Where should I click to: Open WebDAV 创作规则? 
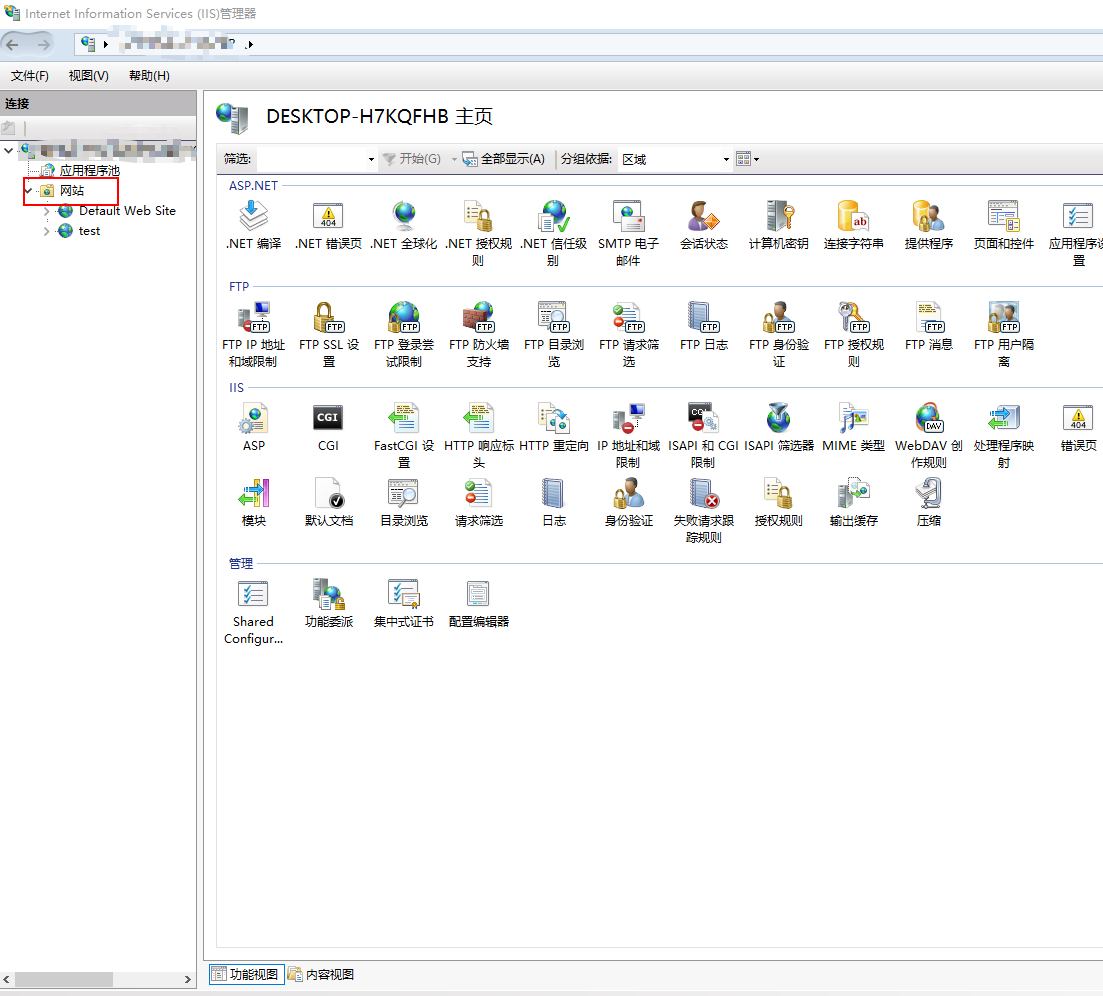click(x=929, y=435)
